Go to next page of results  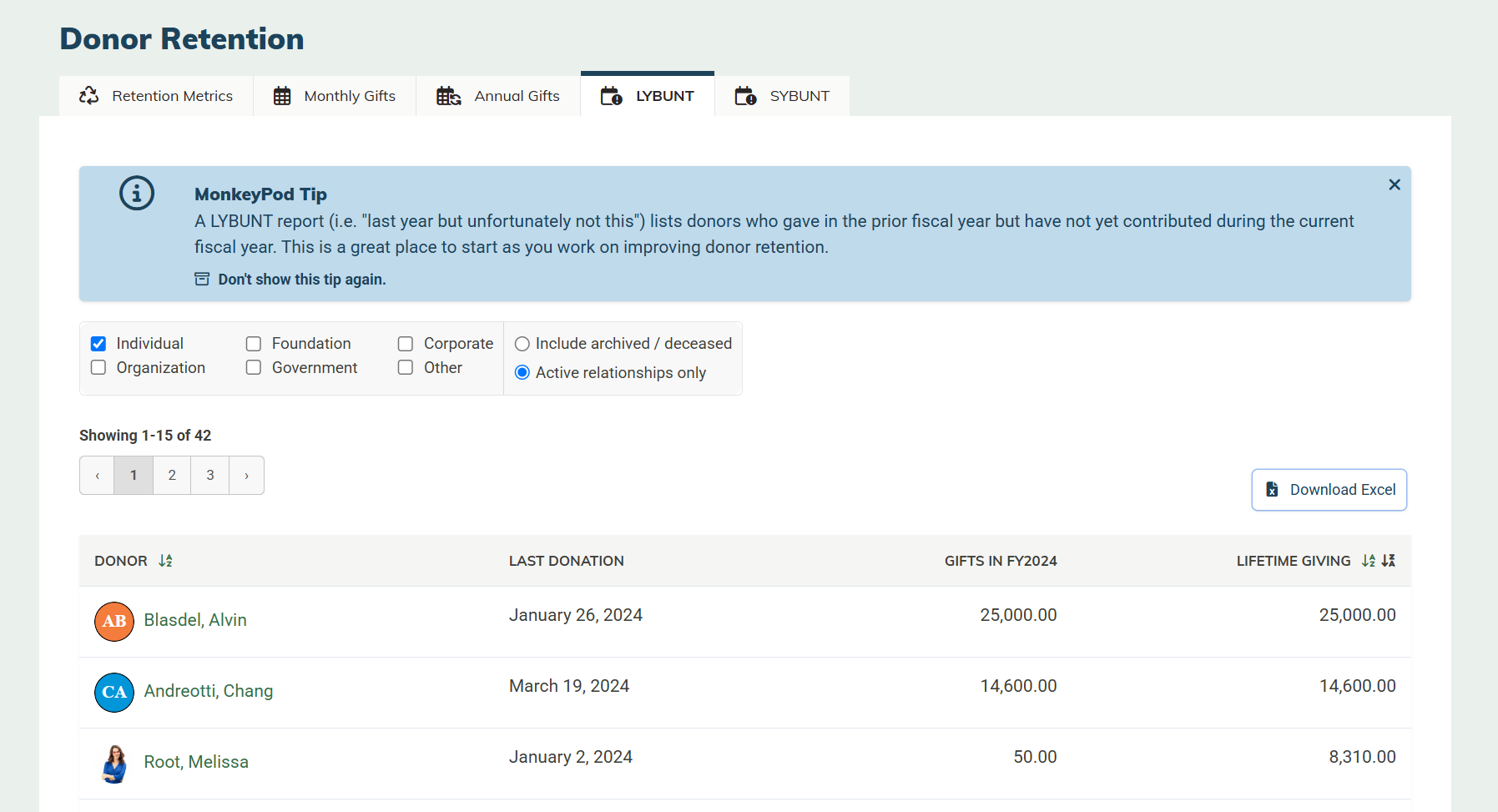coord(246,476)
